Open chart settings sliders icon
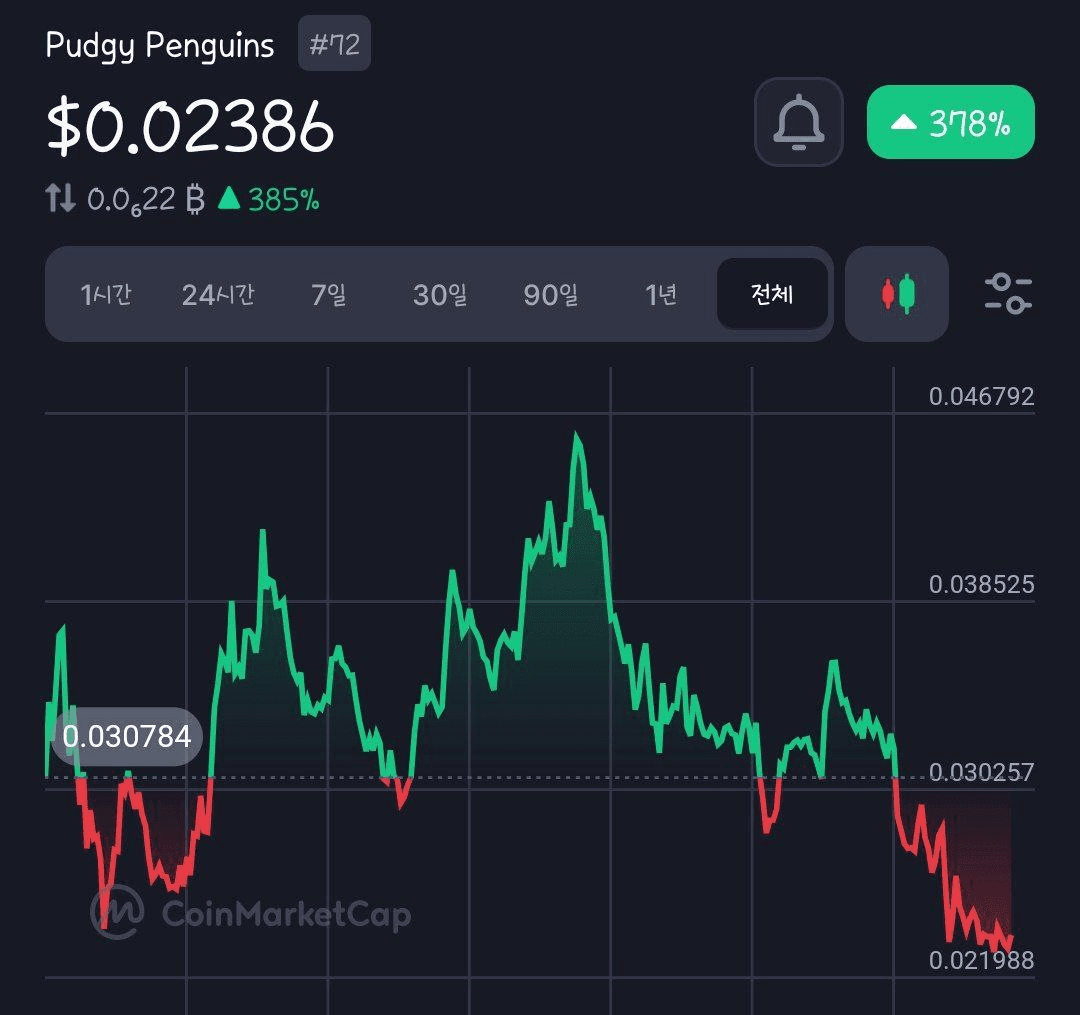Viewport: 1080px width, 1015px height. (1008, 294)
